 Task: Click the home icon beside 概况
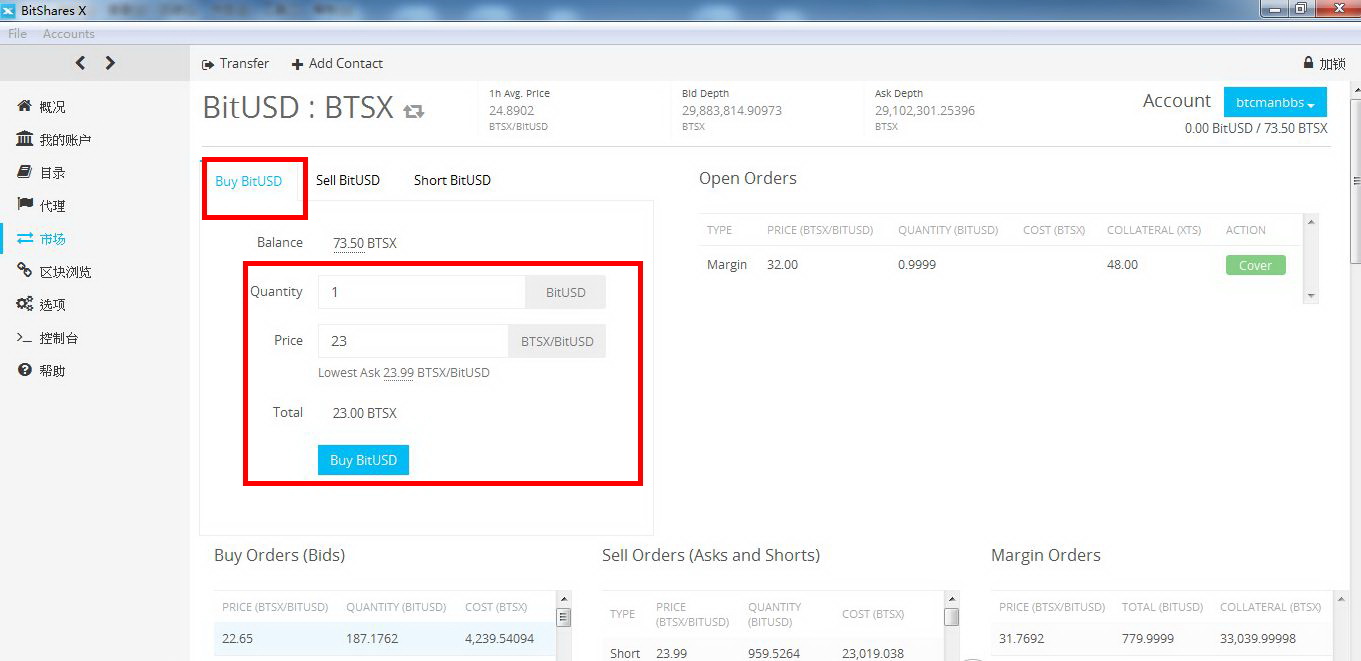25,106
